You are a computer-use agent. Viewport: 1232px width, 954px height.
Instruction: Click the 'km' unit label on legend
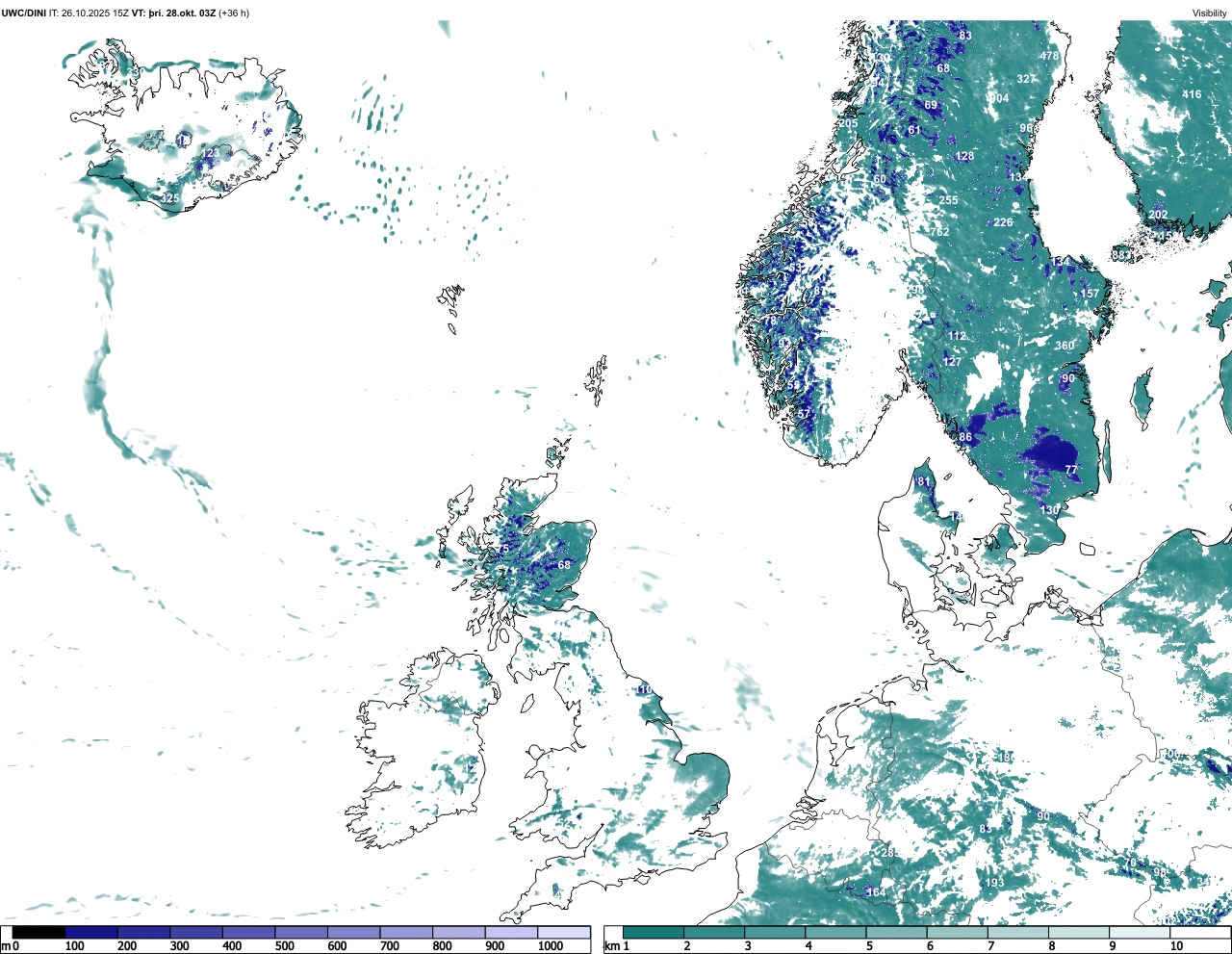pyautogui.click(x=612, y=947)
